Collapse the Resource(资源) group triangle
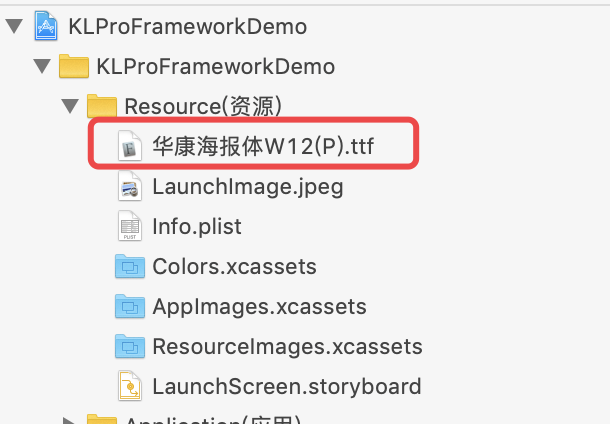The width and height of the screenshot is (610, 424). [70, 106]
